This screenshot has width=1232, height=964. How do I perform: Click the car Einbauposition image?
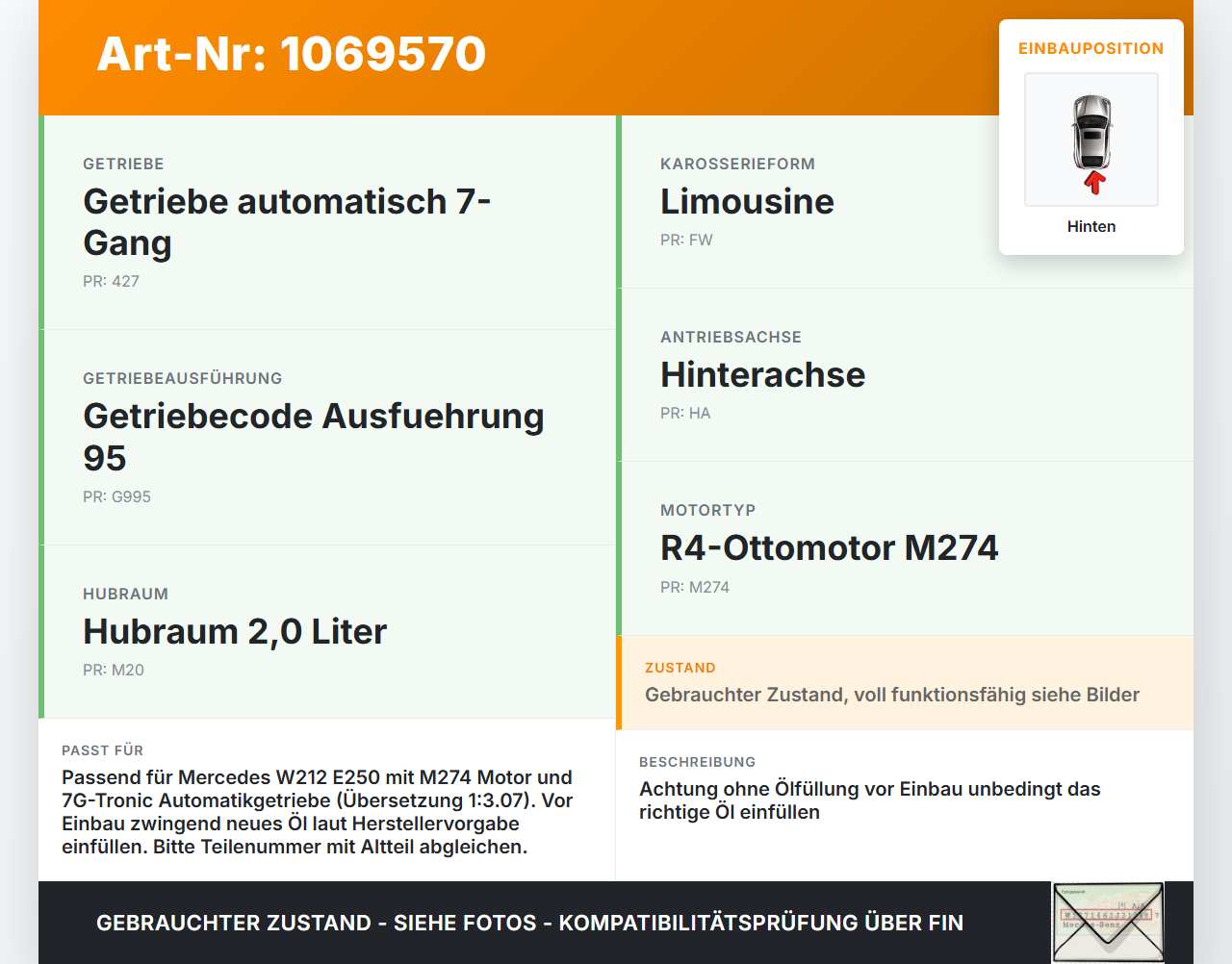(1091, 140)
